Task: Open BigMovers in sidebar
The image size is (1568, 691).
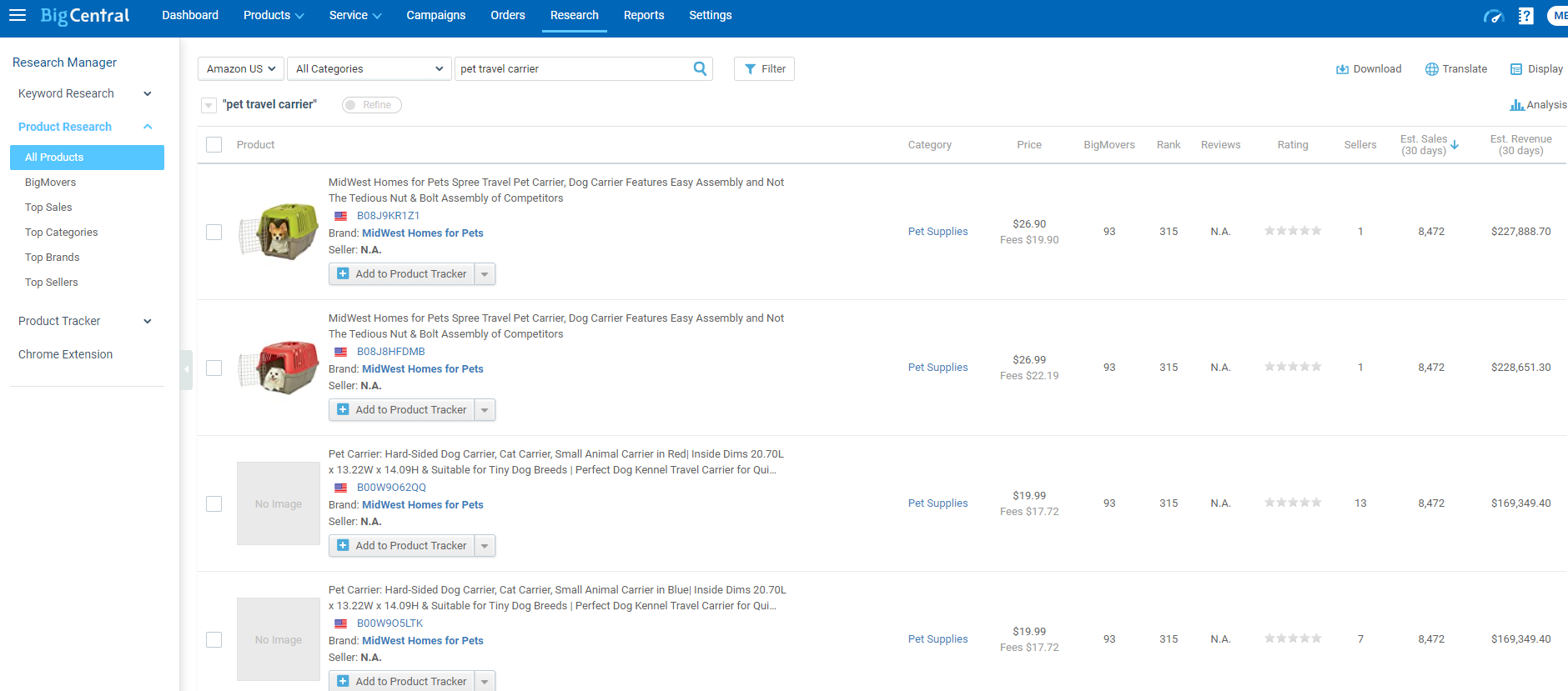Action: [50, 183]
